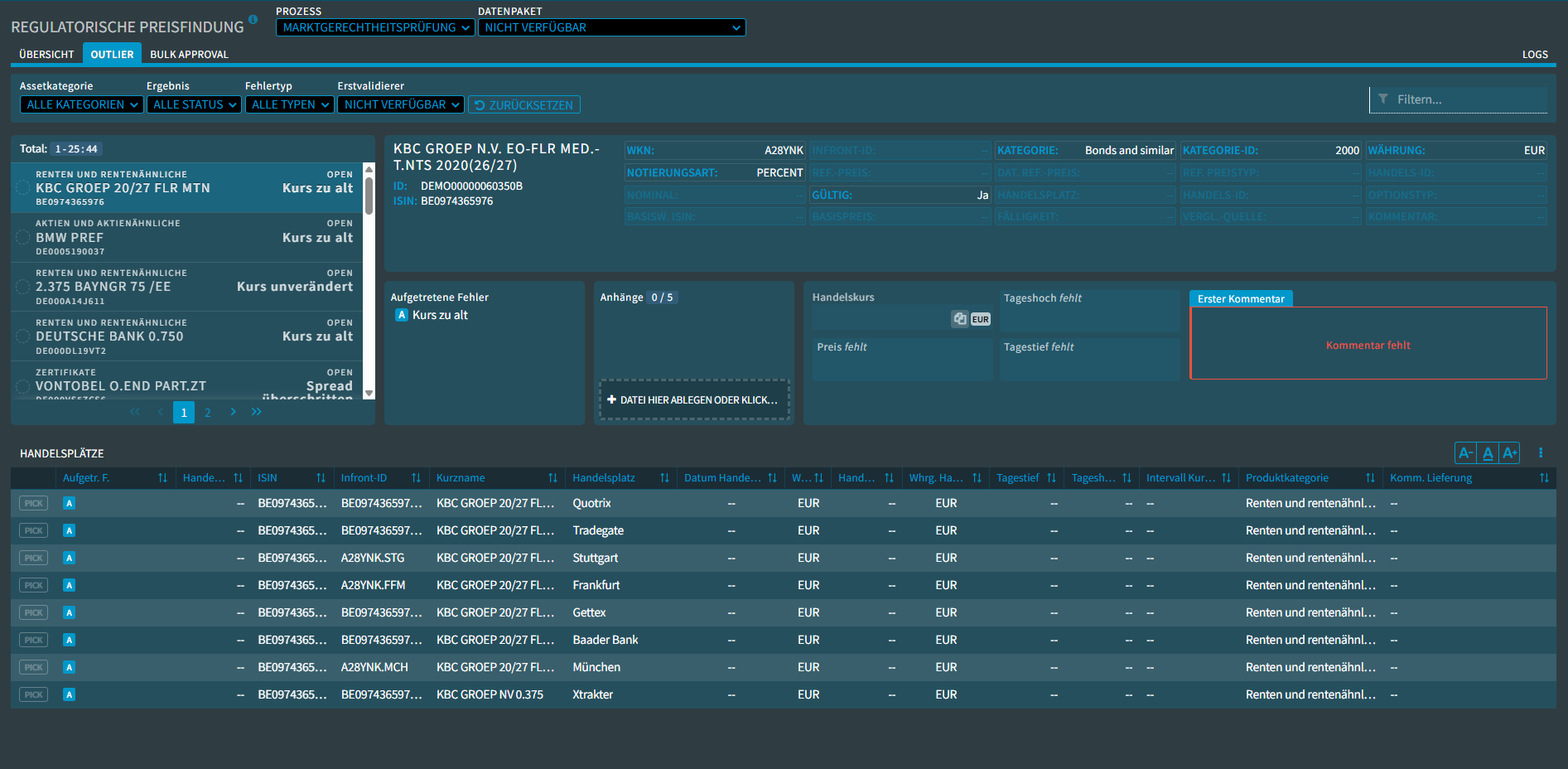This screenshot has width=1568, height=769.
Task: Open the Alle Kategorien asset dropdown
Action: click(82, 104)
